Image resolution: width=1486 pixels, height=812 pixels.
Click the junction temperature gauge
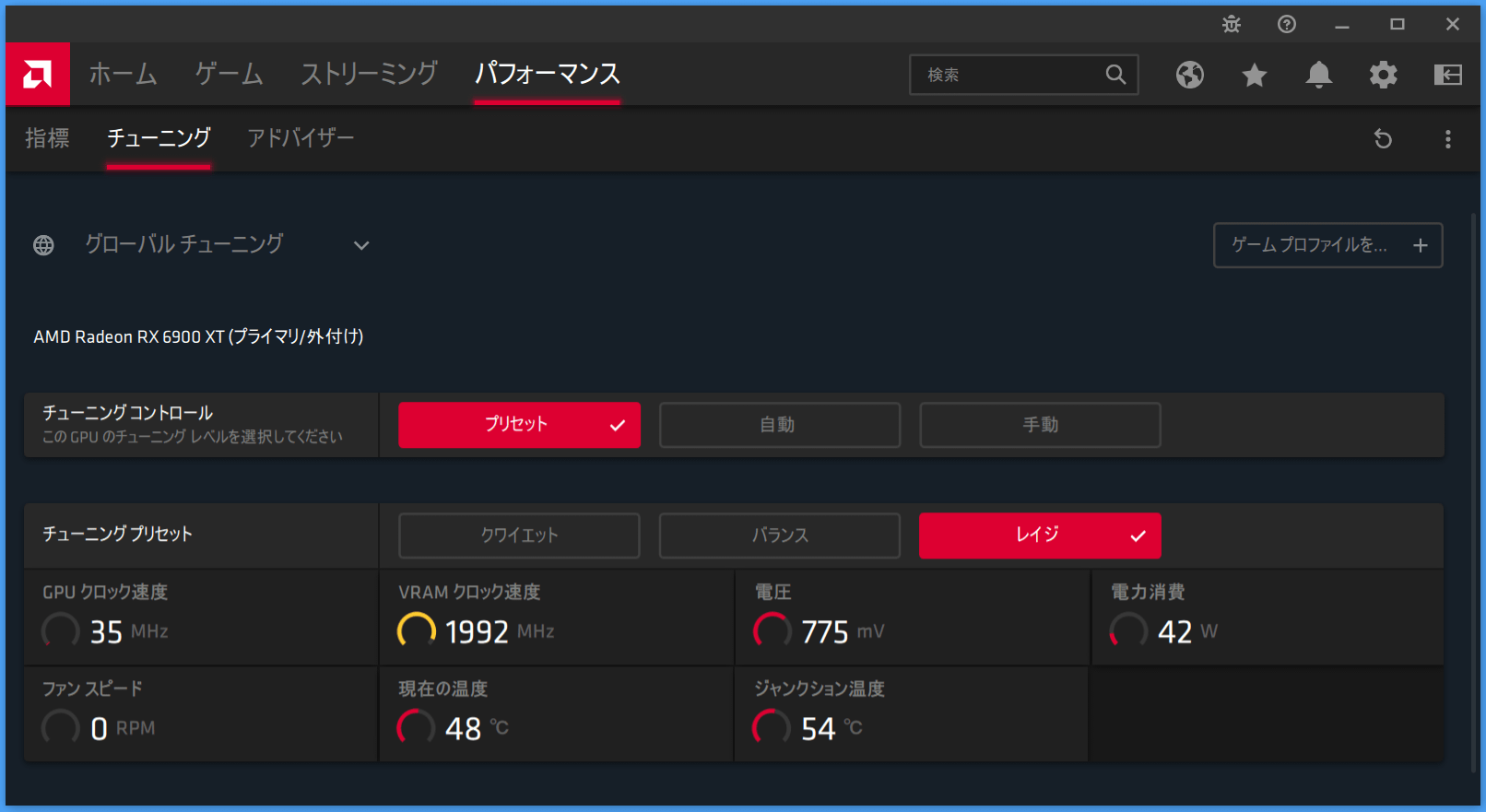pos(772,728)
